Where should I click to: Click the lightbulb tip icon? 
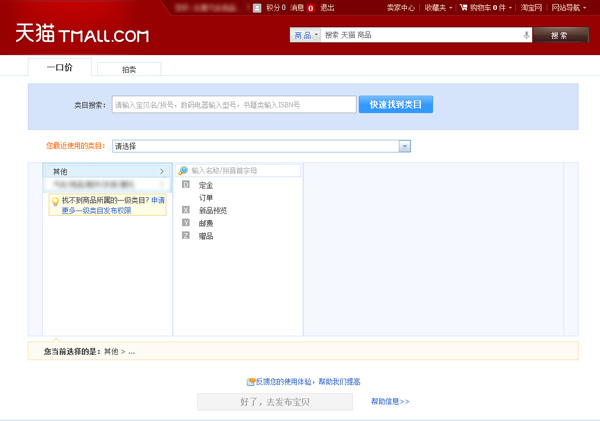click(55, 201)
